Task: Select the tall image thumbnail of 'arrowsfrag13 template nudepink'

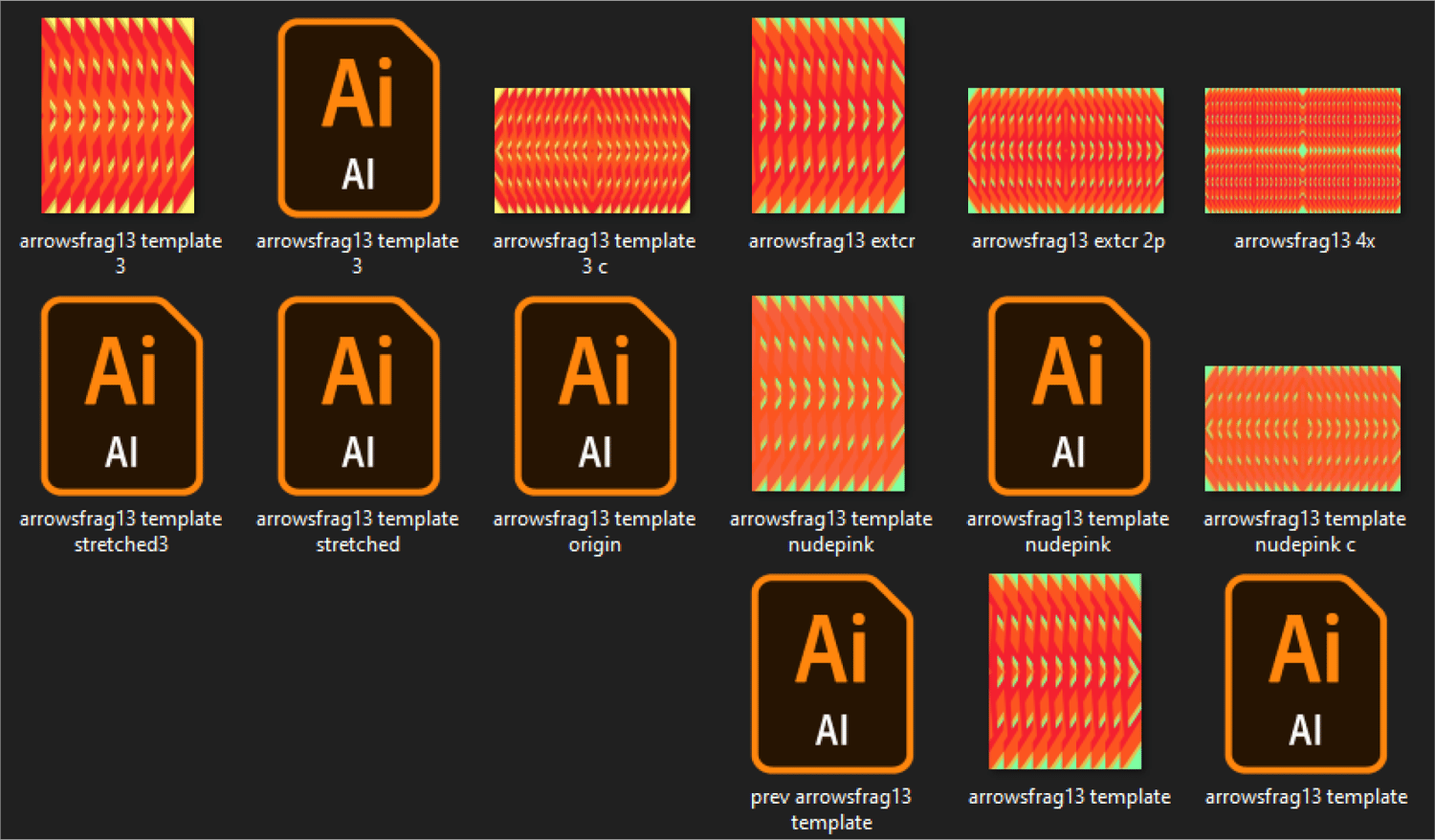Action: (x=828, y=393)
